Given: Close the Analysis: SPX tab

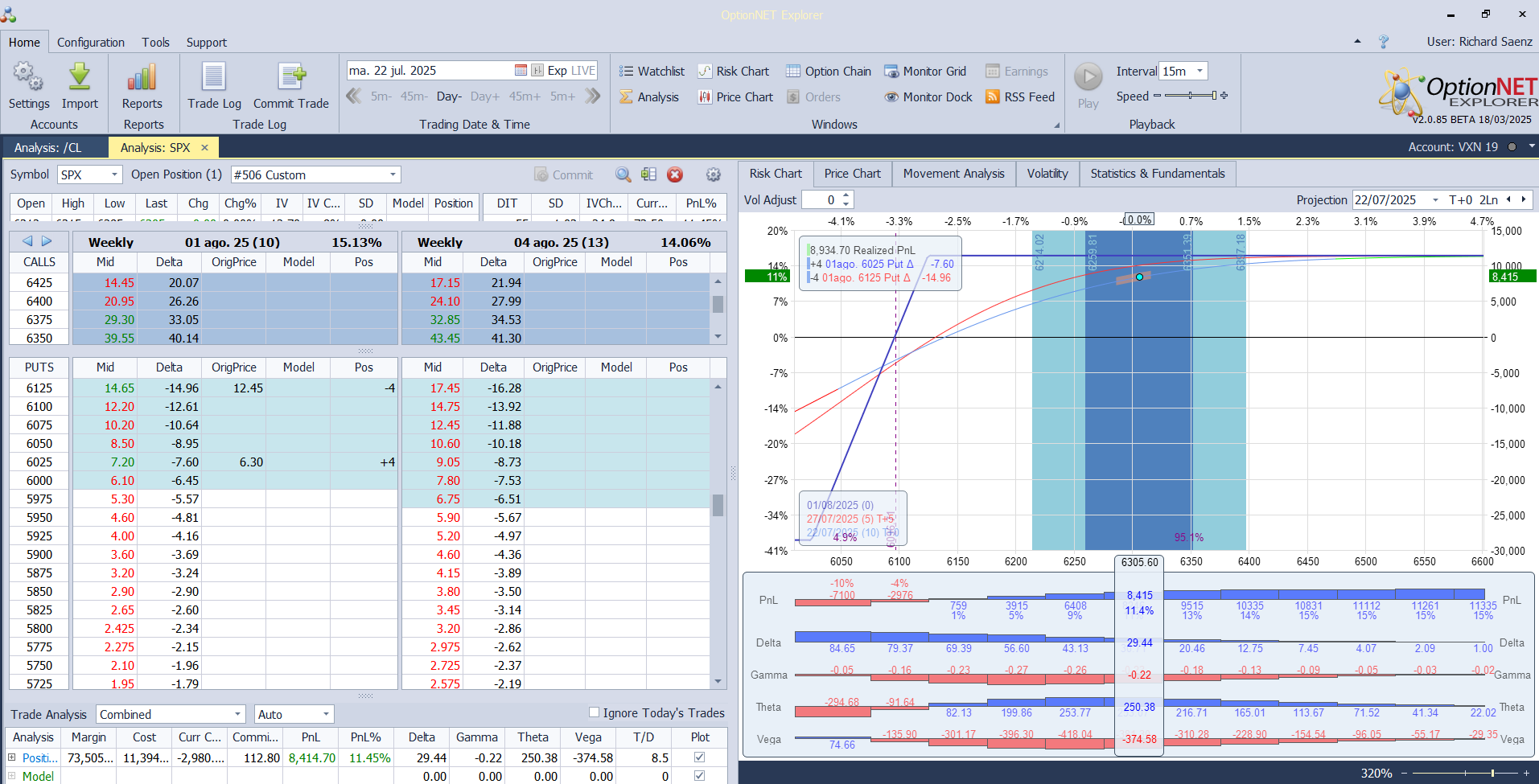Looking at the screenshot, I should (x=204, y=147).
